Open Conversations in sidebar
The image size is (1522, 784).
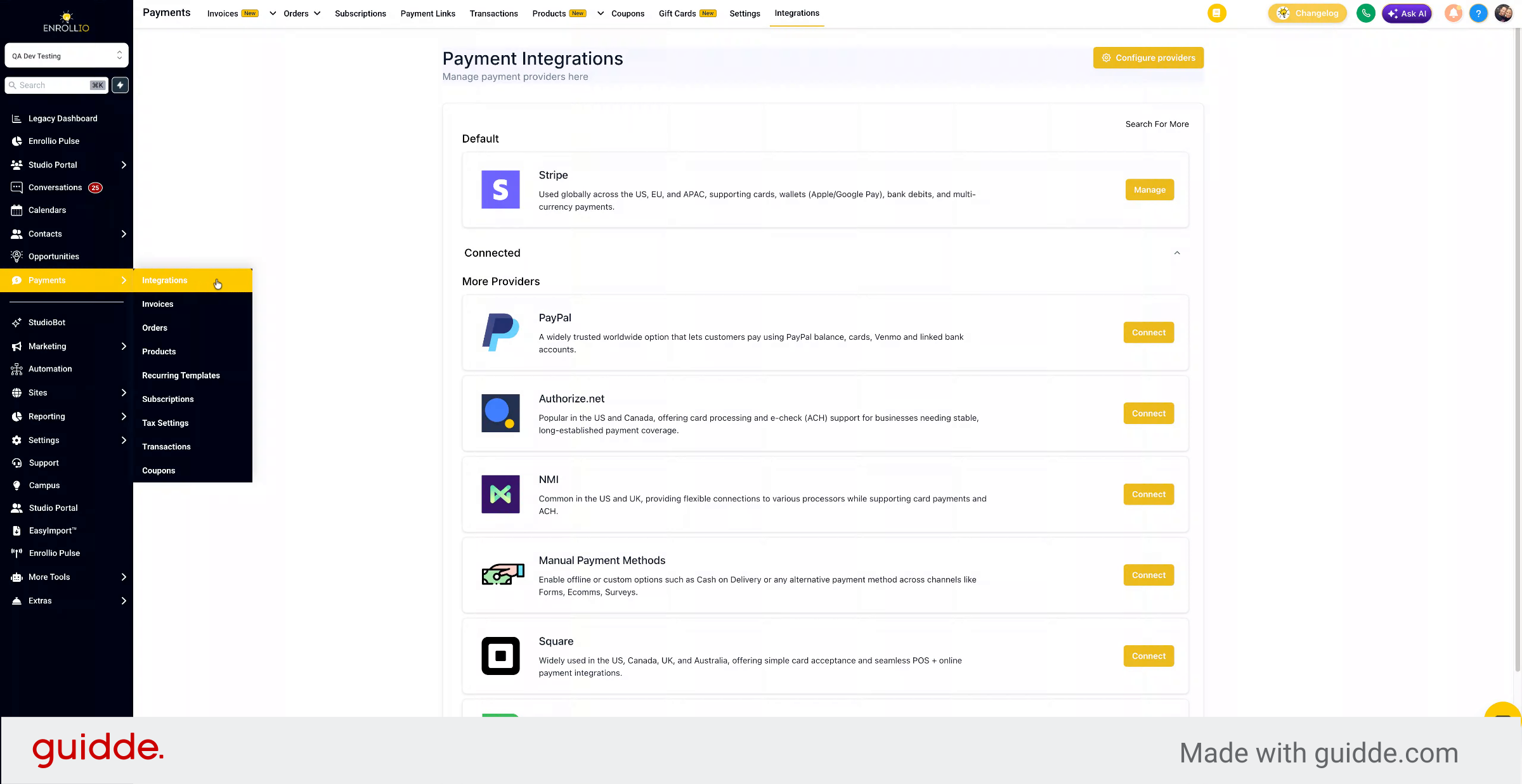coord(55,188)
